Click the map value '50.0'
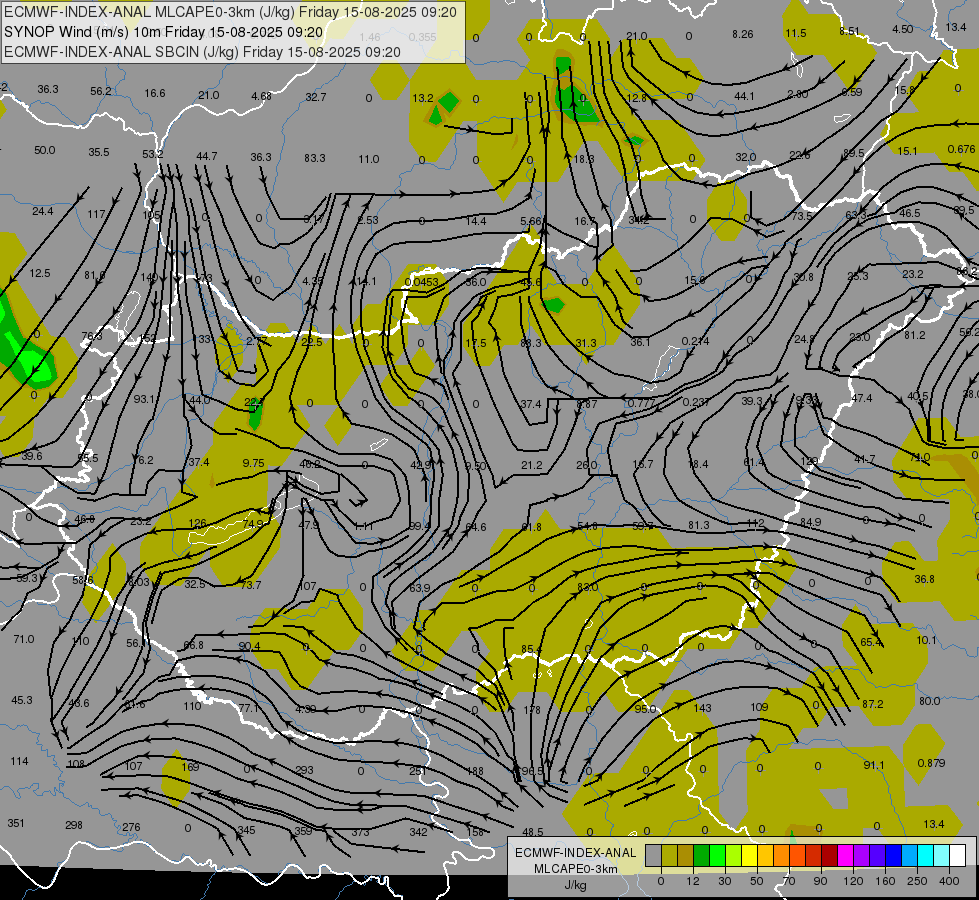Screen dimensions: 979x900 pos(44,150)
